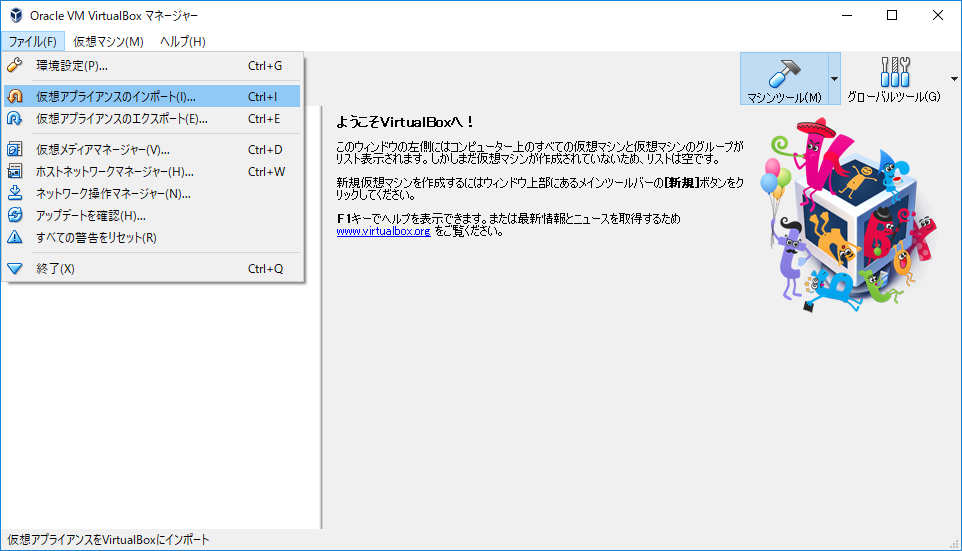The width and height of the screenshot is (962, 551).
Task: Click the export appliance icon
Action: pyautogui.click(x=15, y=118)
